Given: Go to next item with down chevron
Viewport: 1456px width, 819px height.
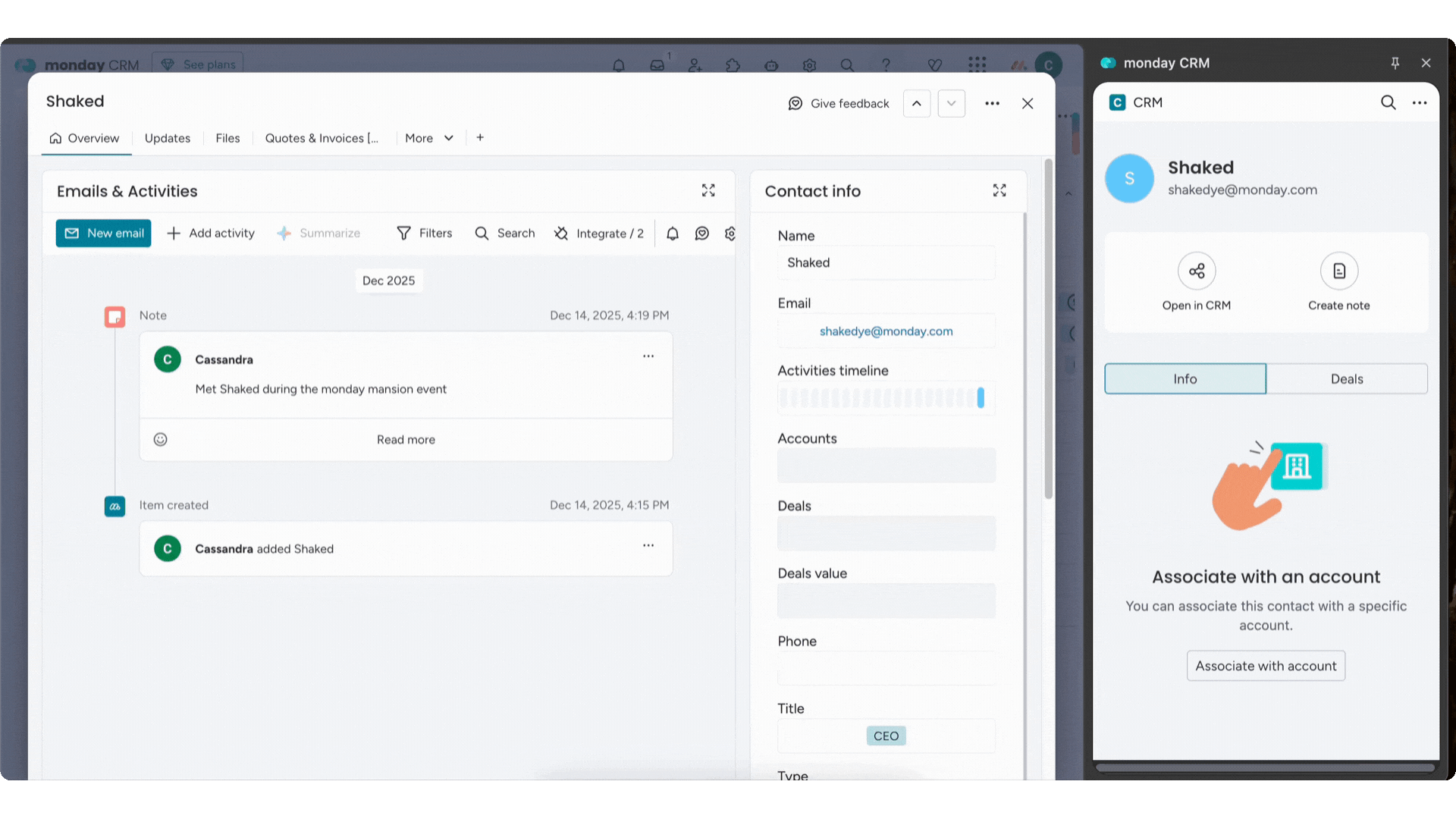Looking at the screenshot, I should [x=951, y=103].
